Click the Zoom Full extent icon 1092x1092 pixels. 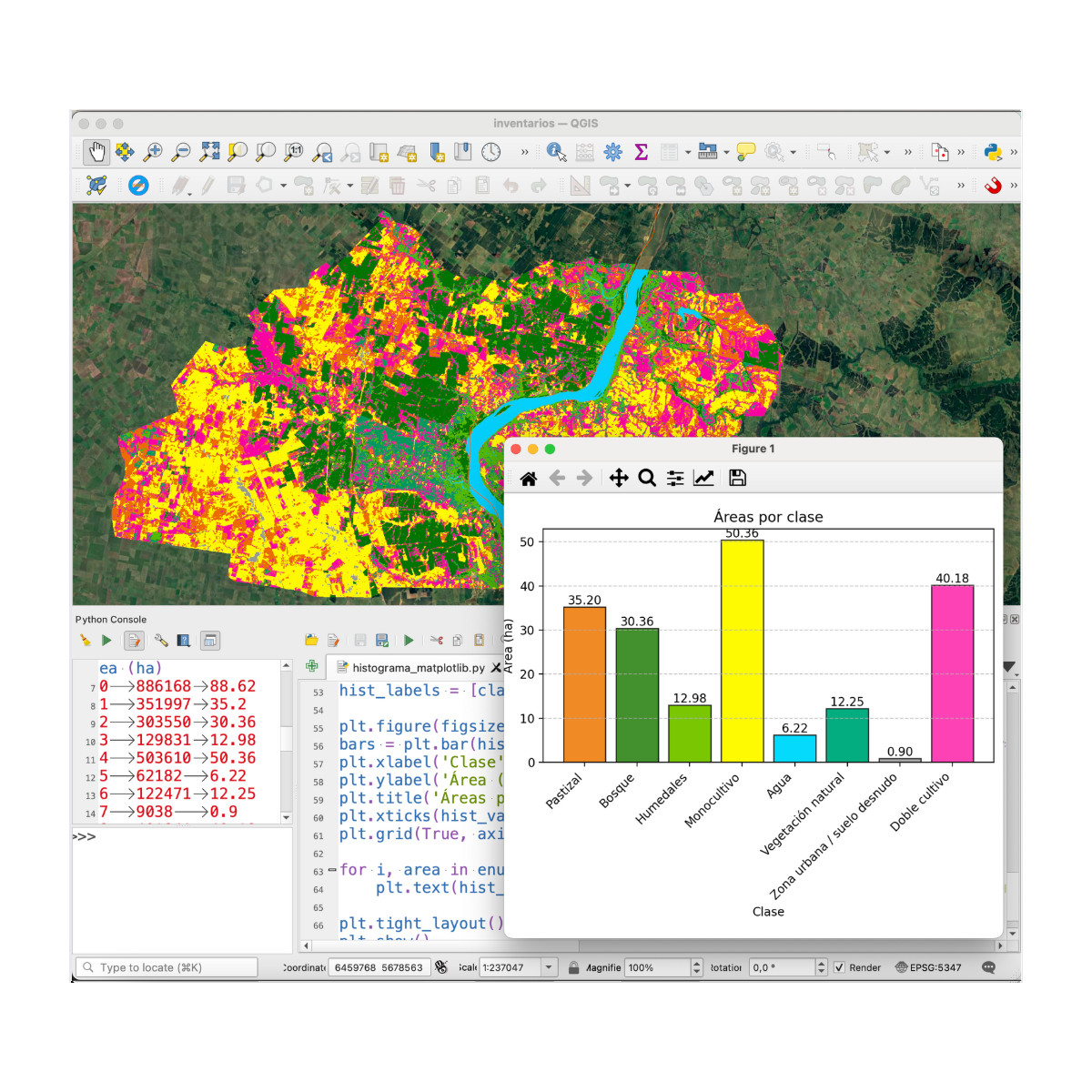pyautogui.click(x=209, y=152)
